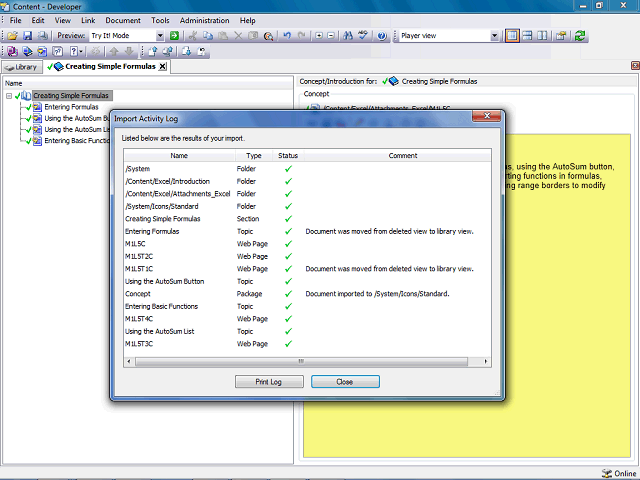Open the Link menu
This screenshot has width=640, height=480.
pos(88,20)
